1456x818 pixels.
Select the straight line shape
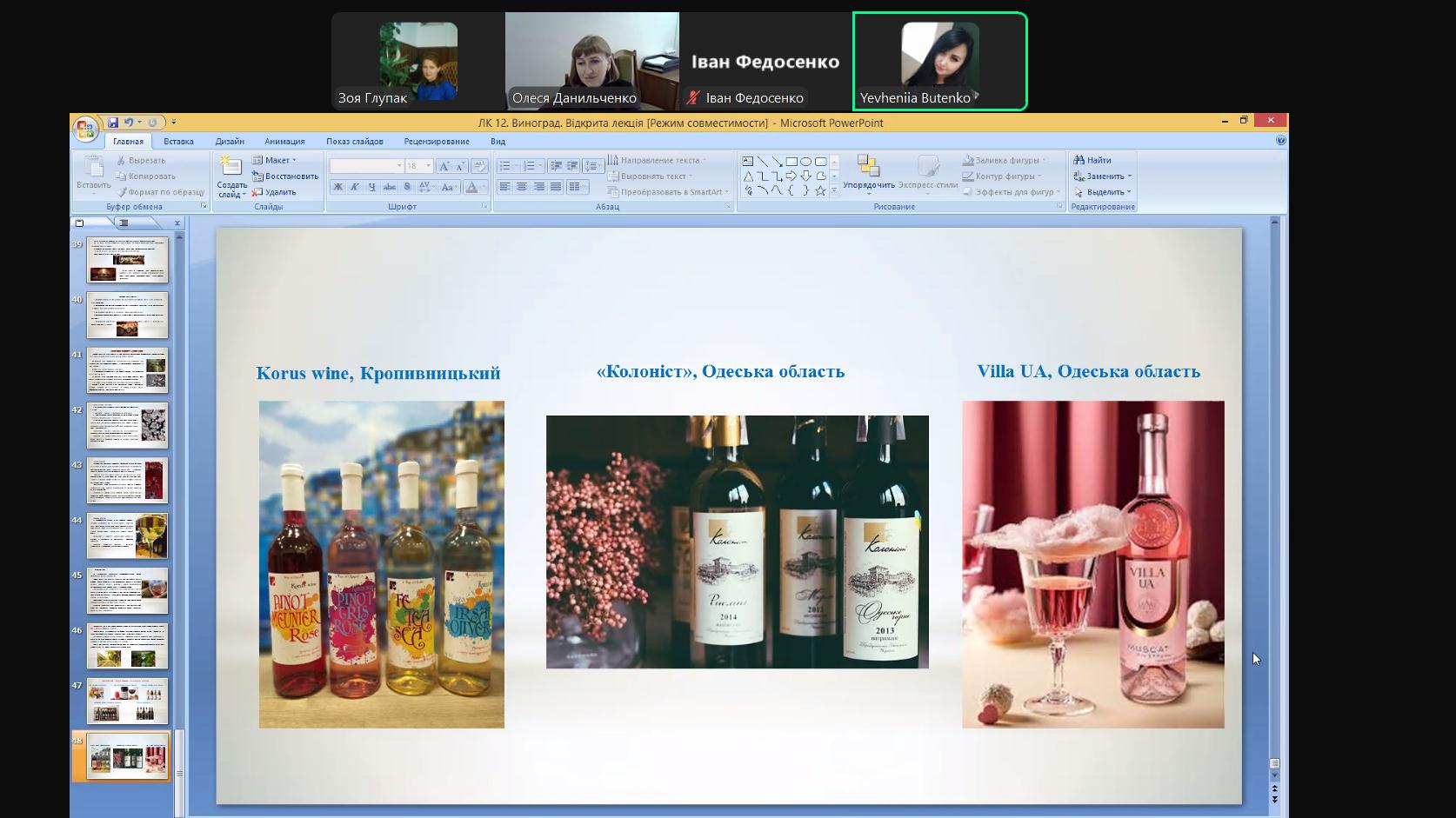tap(763, 161)
